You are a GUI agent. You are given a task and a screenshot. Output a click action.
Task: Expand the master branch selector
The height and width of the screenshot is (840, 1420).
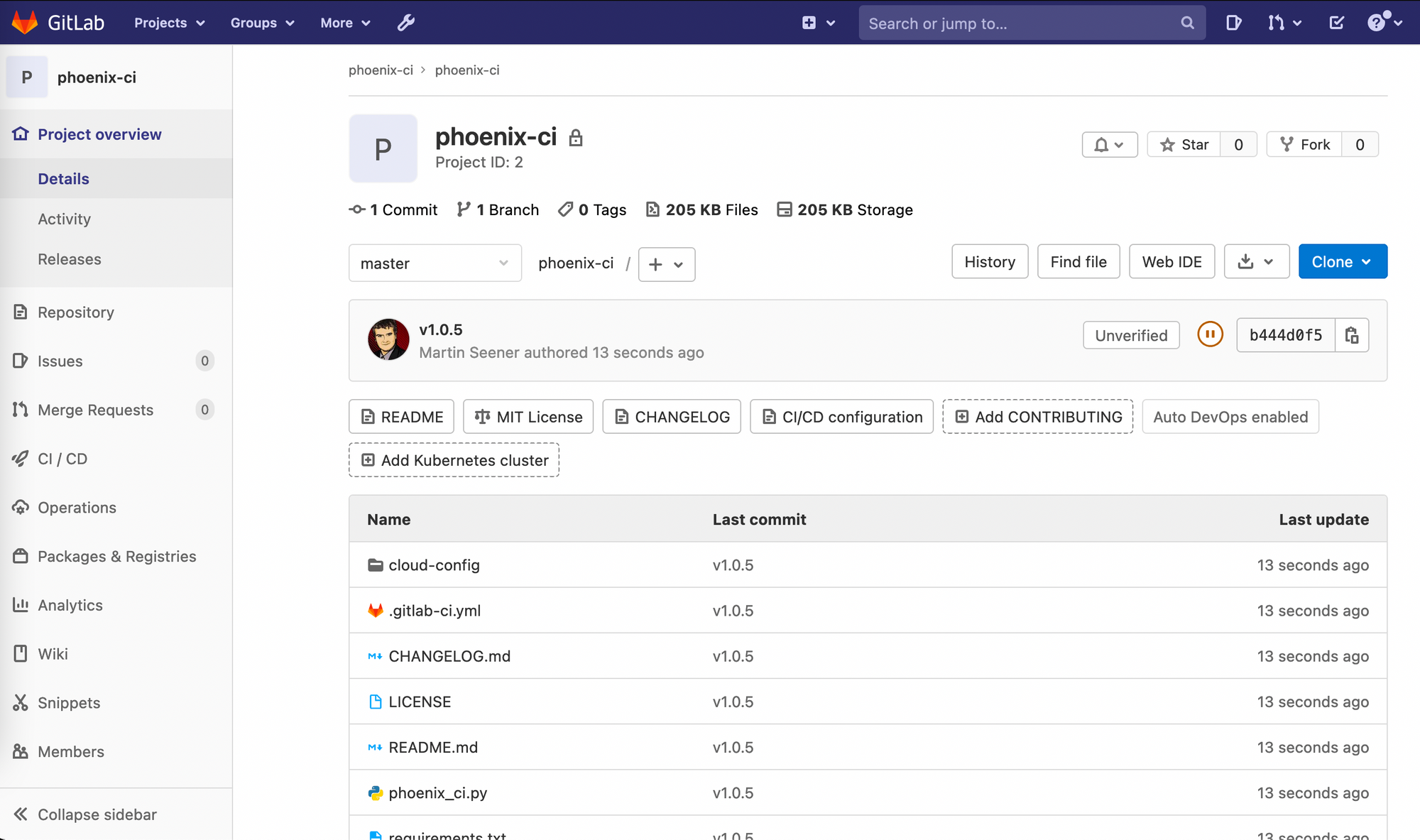coord(435,263)
